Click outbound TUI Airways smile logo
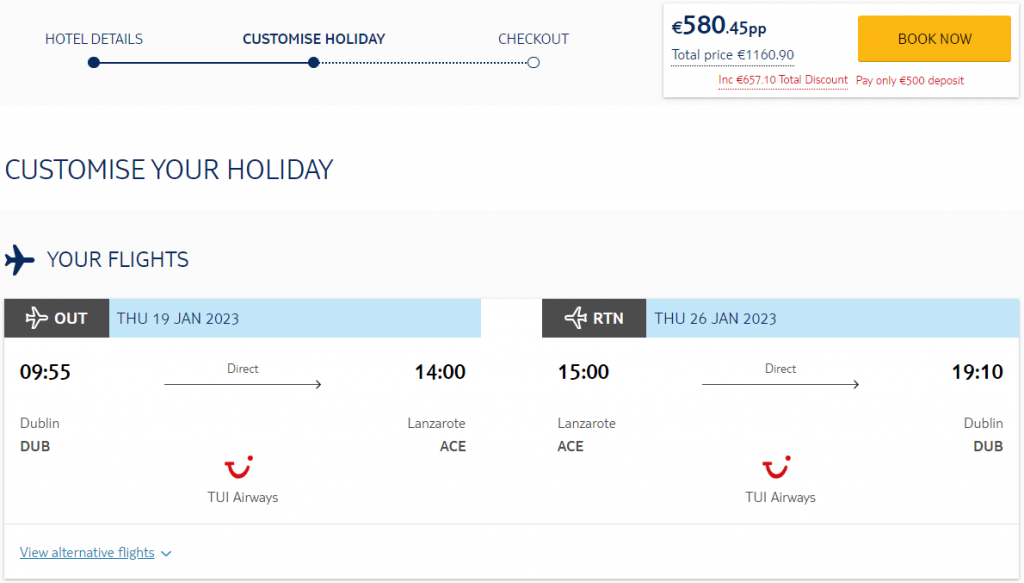Viewport: 1024px width, 583px height. point(239,467)
